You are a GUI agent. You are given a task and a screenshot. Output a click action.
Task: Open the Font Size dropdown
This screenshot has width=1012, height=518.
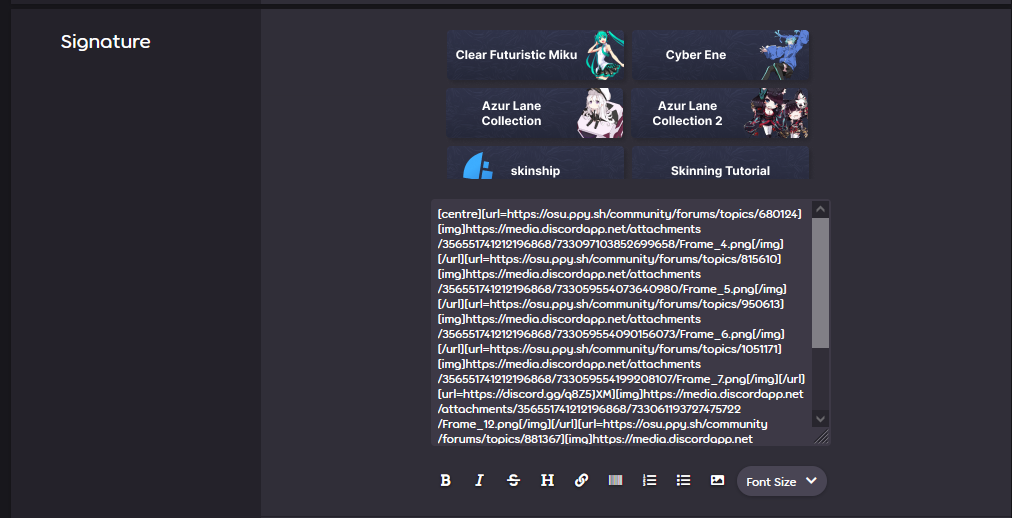[782, 481]
